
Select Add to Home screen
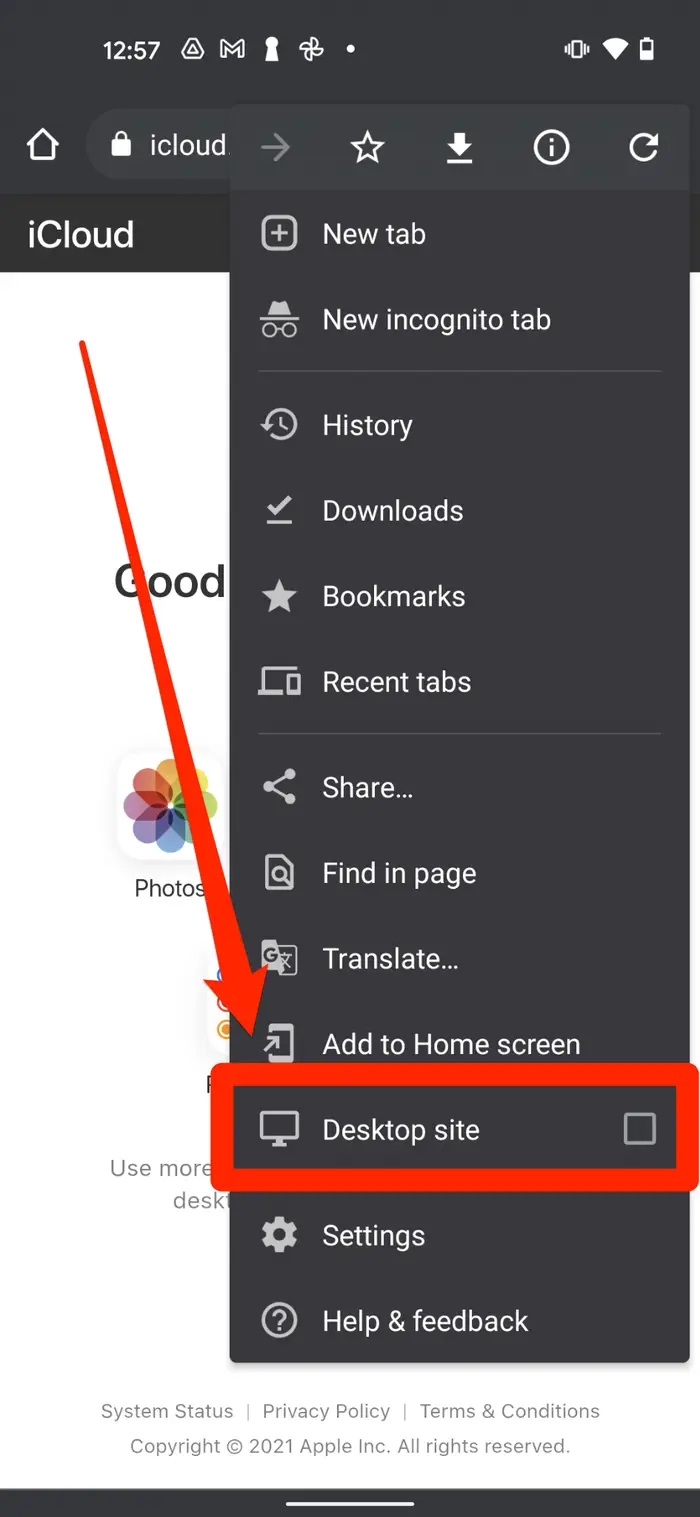click(460, 1044)
